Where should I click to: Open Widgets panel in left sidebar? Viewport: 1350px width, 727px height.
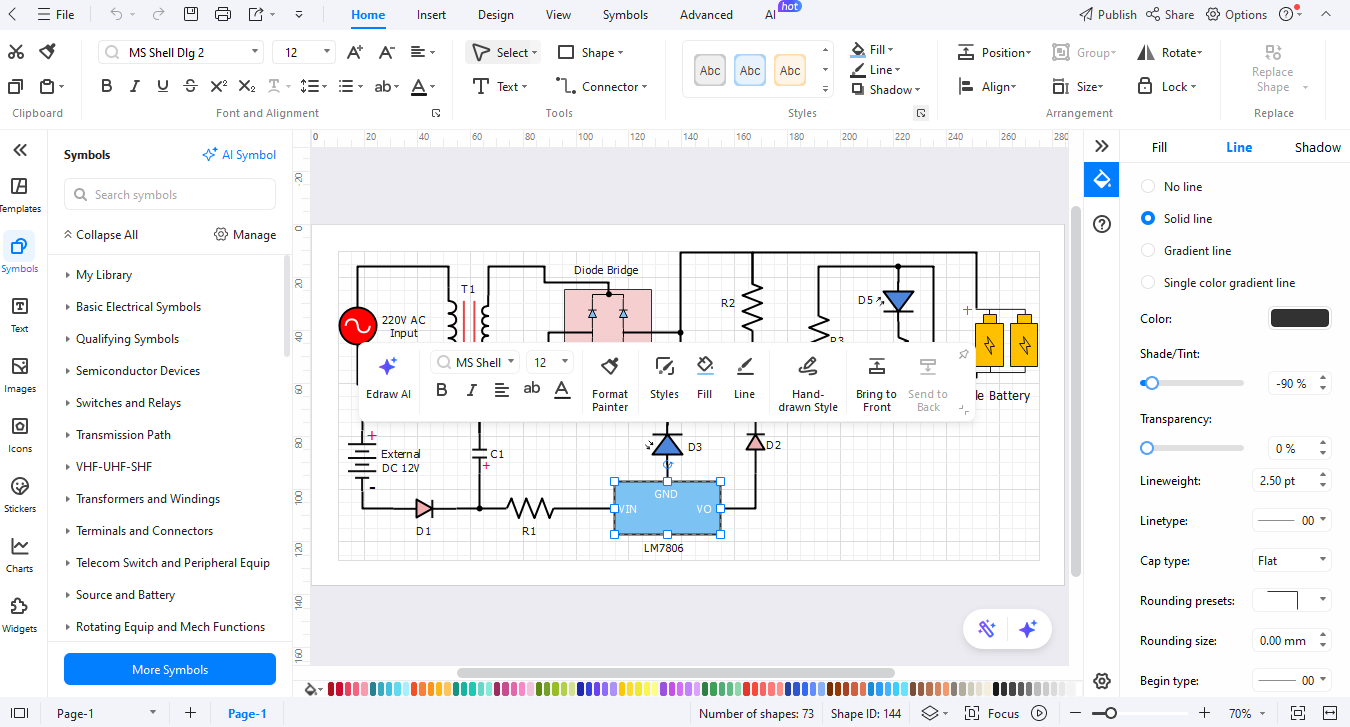tap(19, 614)
